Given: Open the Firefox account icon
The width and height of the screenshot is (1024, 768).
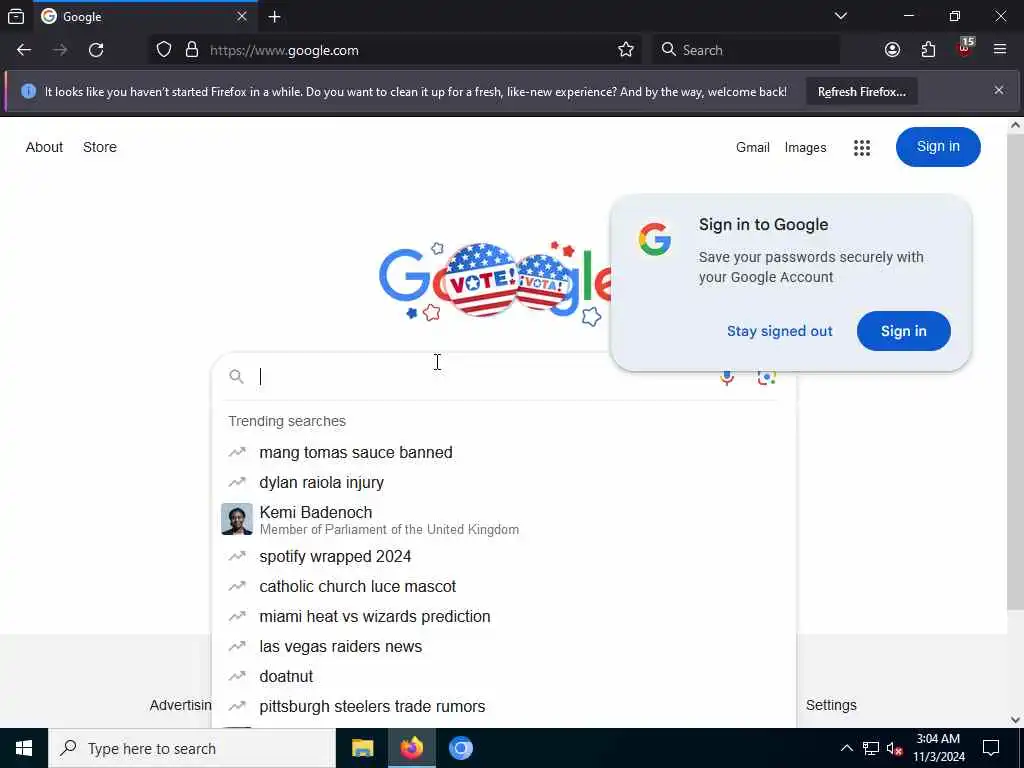Looking at the screenshot, I should pos(892,50).
